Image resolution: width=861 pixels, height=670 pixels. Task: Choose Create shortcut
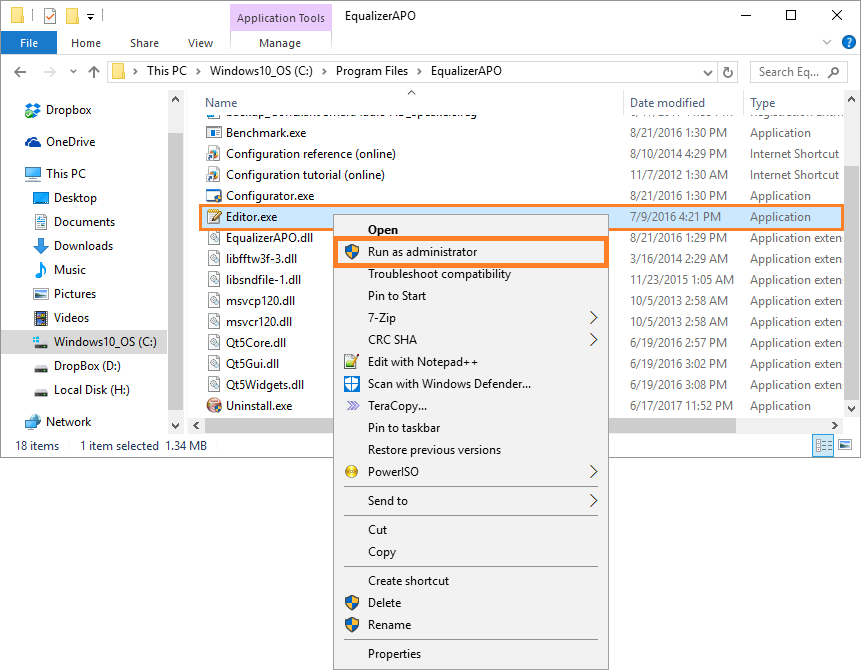(x=471, y=581)
